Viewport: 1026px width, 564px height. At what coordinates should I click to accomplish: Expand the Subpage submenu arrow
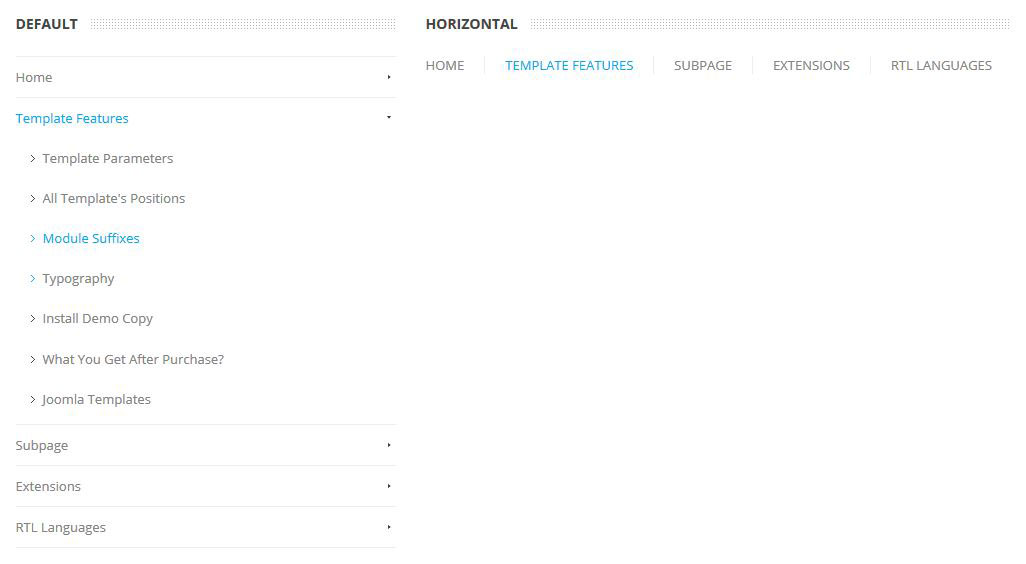coord(389,446)
